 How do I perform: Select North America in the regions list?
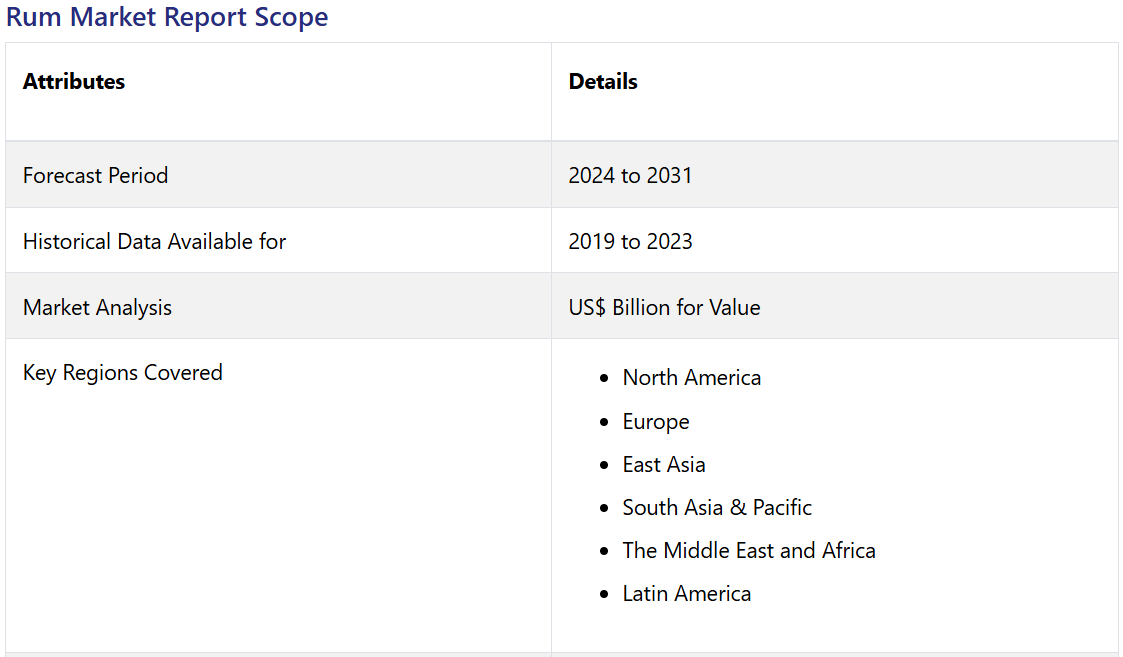(691, 378)
